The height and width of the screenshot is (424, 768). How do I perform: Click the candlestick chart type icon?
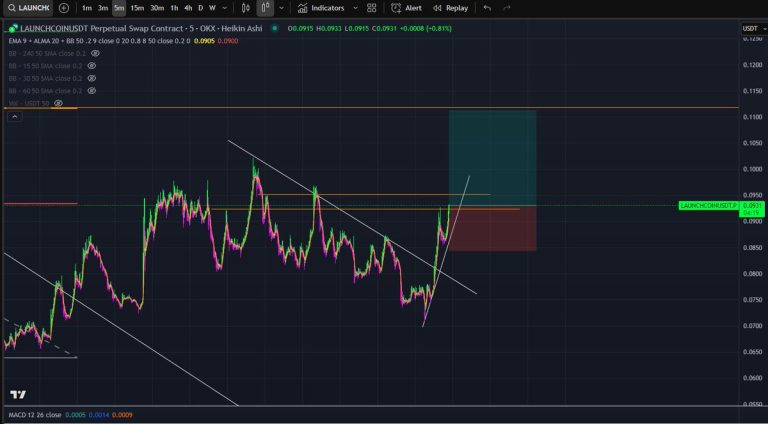(x=246, y=8)
